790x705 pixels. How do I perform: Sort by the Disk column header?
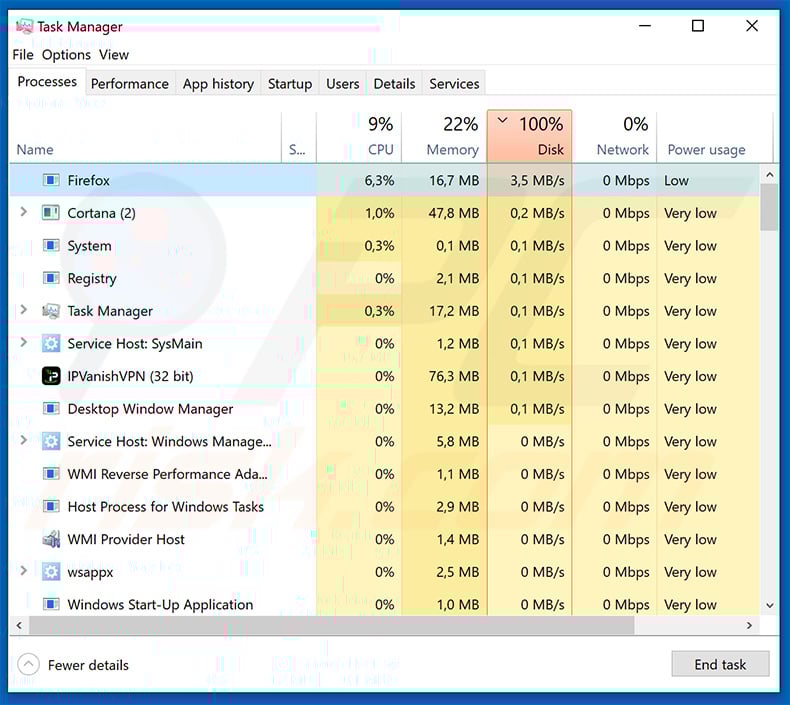[x=529, y=137]
